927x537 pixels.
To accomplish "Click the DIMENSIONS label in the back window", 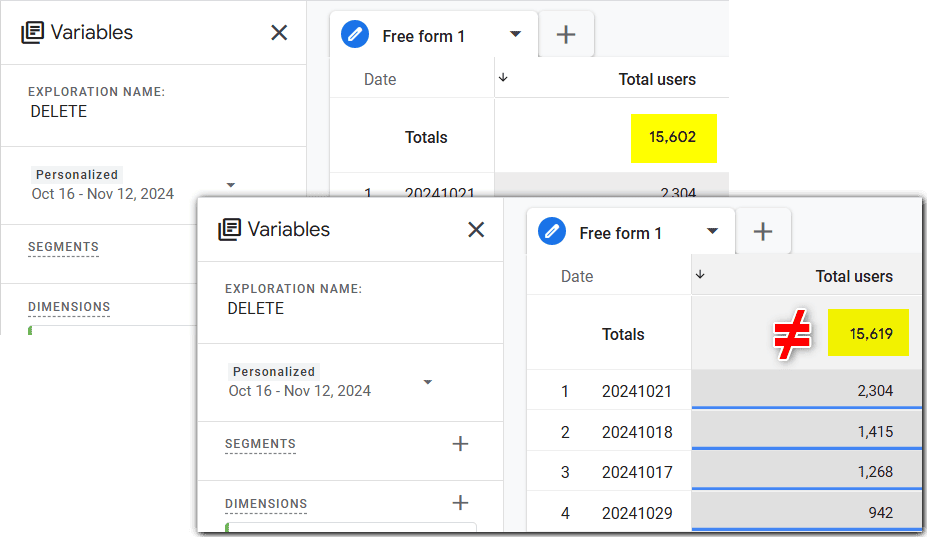I will click(x=69, y=306).
